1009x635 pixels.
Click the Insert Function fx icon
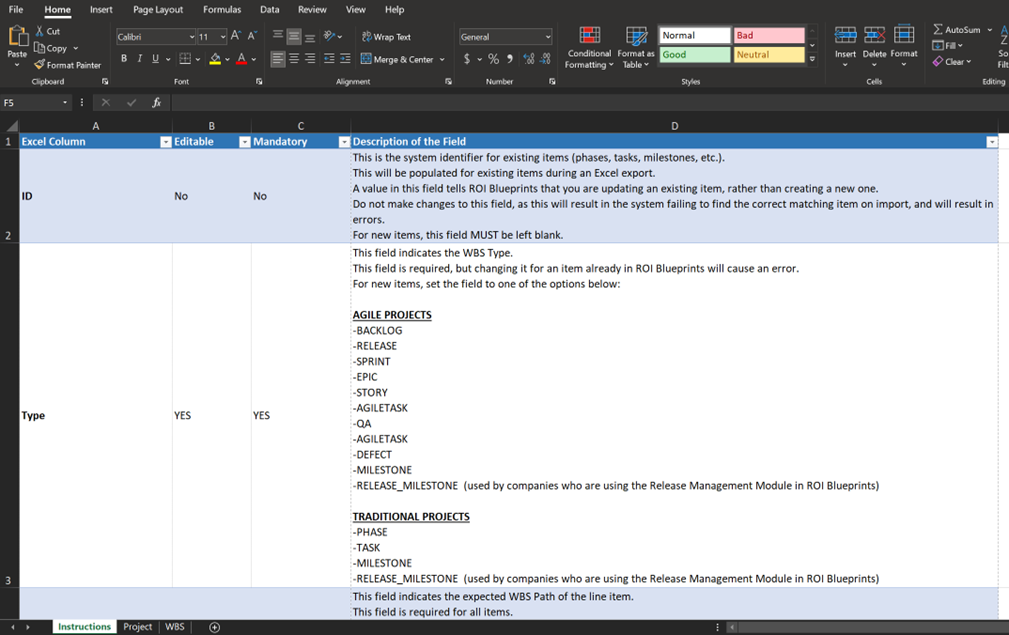pyautogui.click(x=157, y=103)
